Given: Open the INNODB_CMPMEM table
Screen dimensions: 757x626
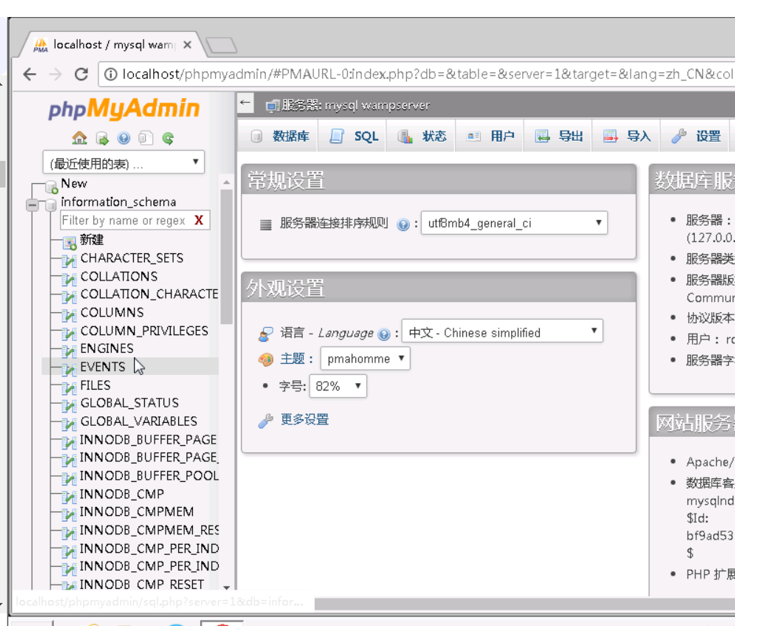Looking at the screenshot, I should [x=137, y=512].
